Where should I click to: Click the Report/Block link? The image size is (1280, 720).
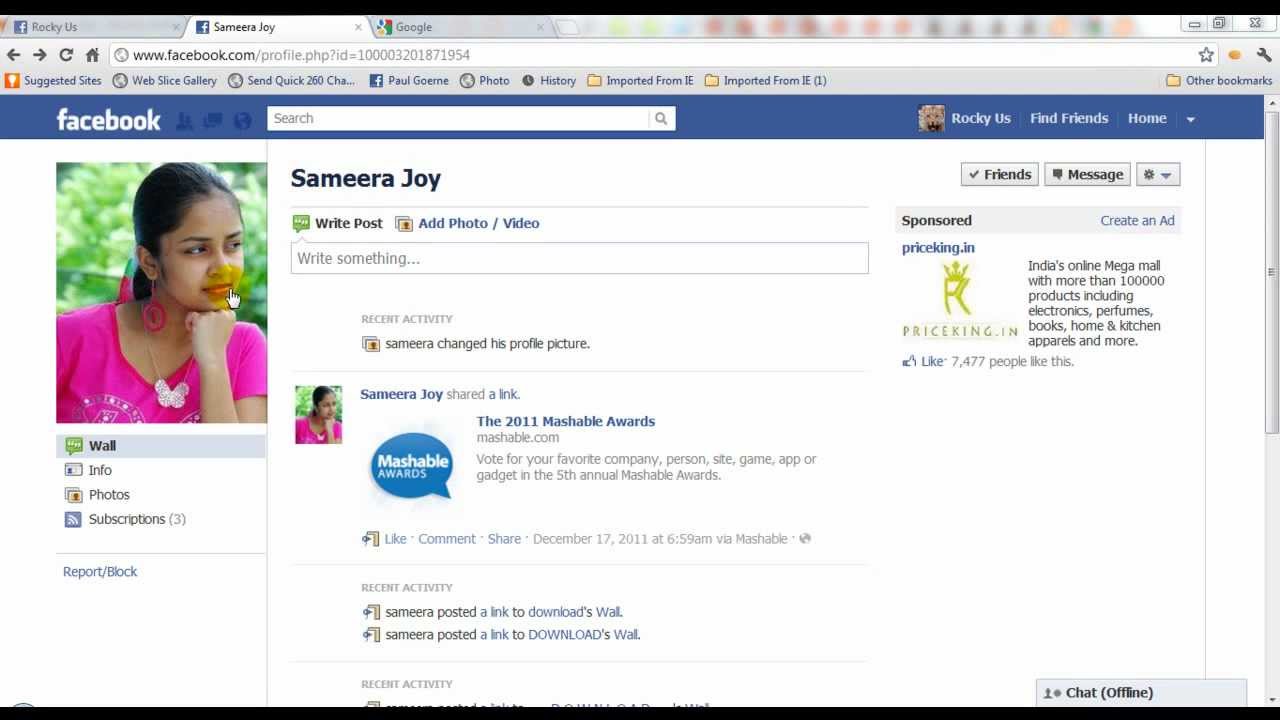pos(100,572)
